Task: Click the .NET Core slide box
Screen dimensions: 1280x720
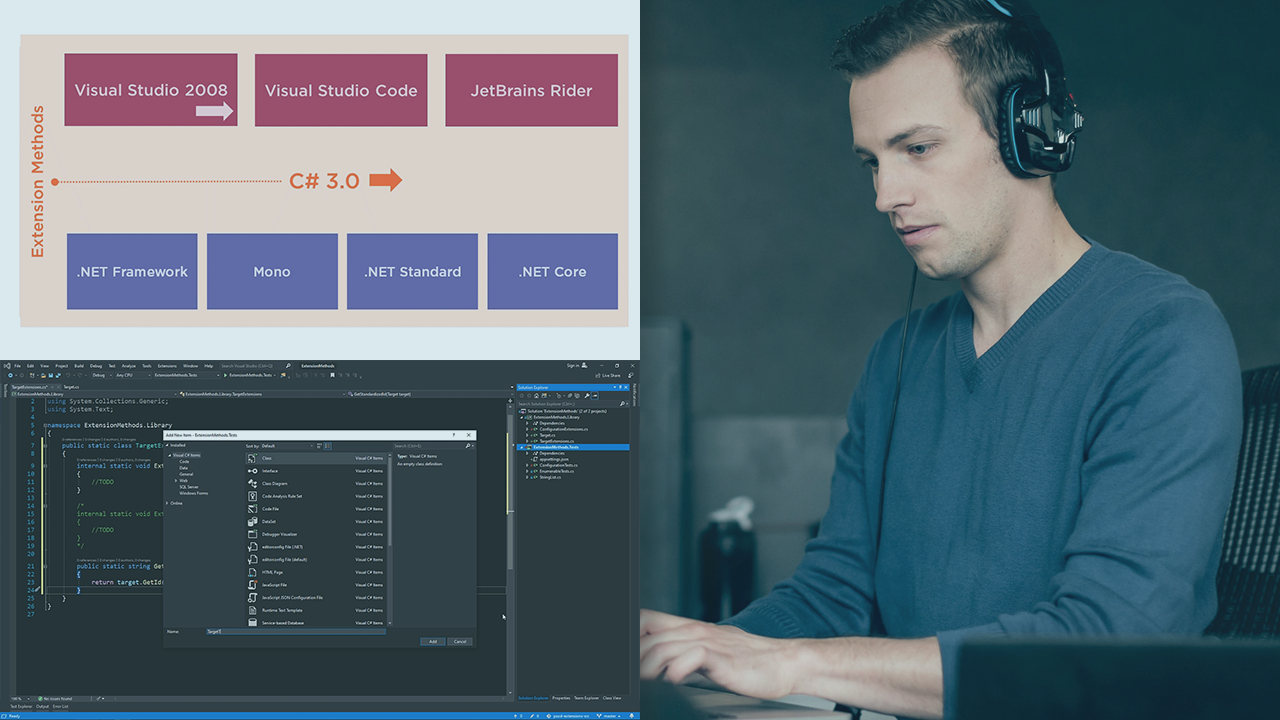Action: click(x=553, y=271)
